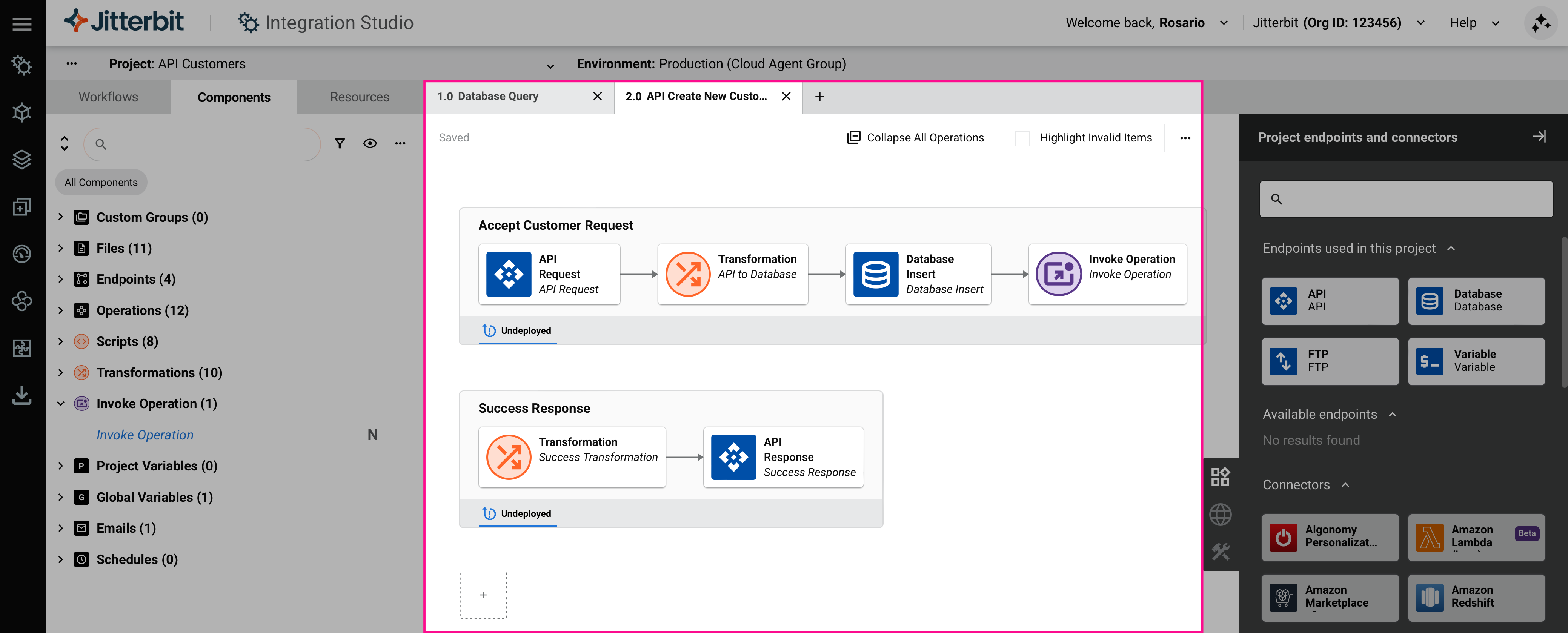The height and width of the screenshot is (633, 1568).
Task: Collapse the Invoke Operation (1) section
Action: (60, 404)
